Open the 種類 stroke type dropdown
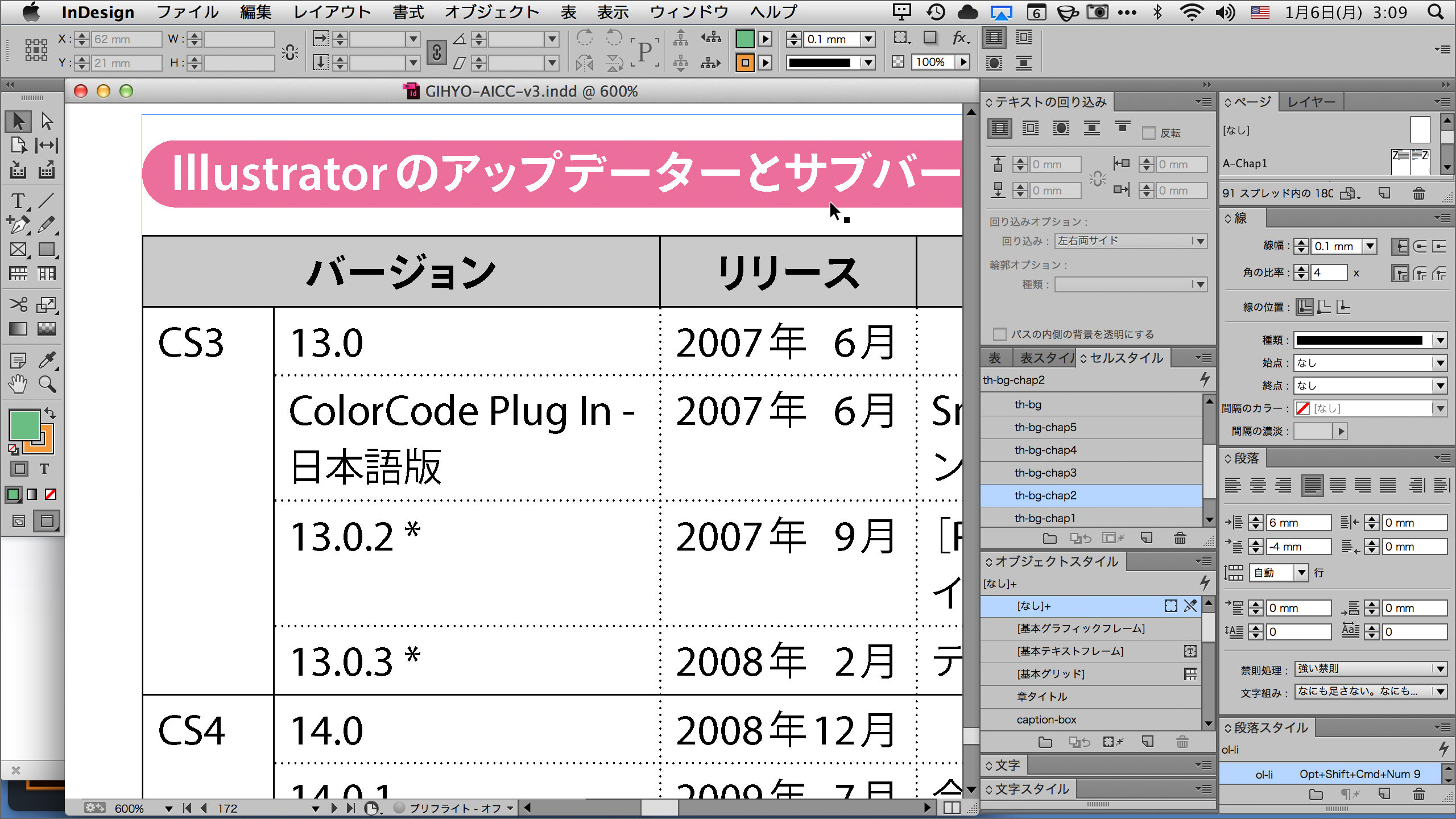Viewport: 1456px width, 819px height. pyautogui.click(x=1370, y=340)
